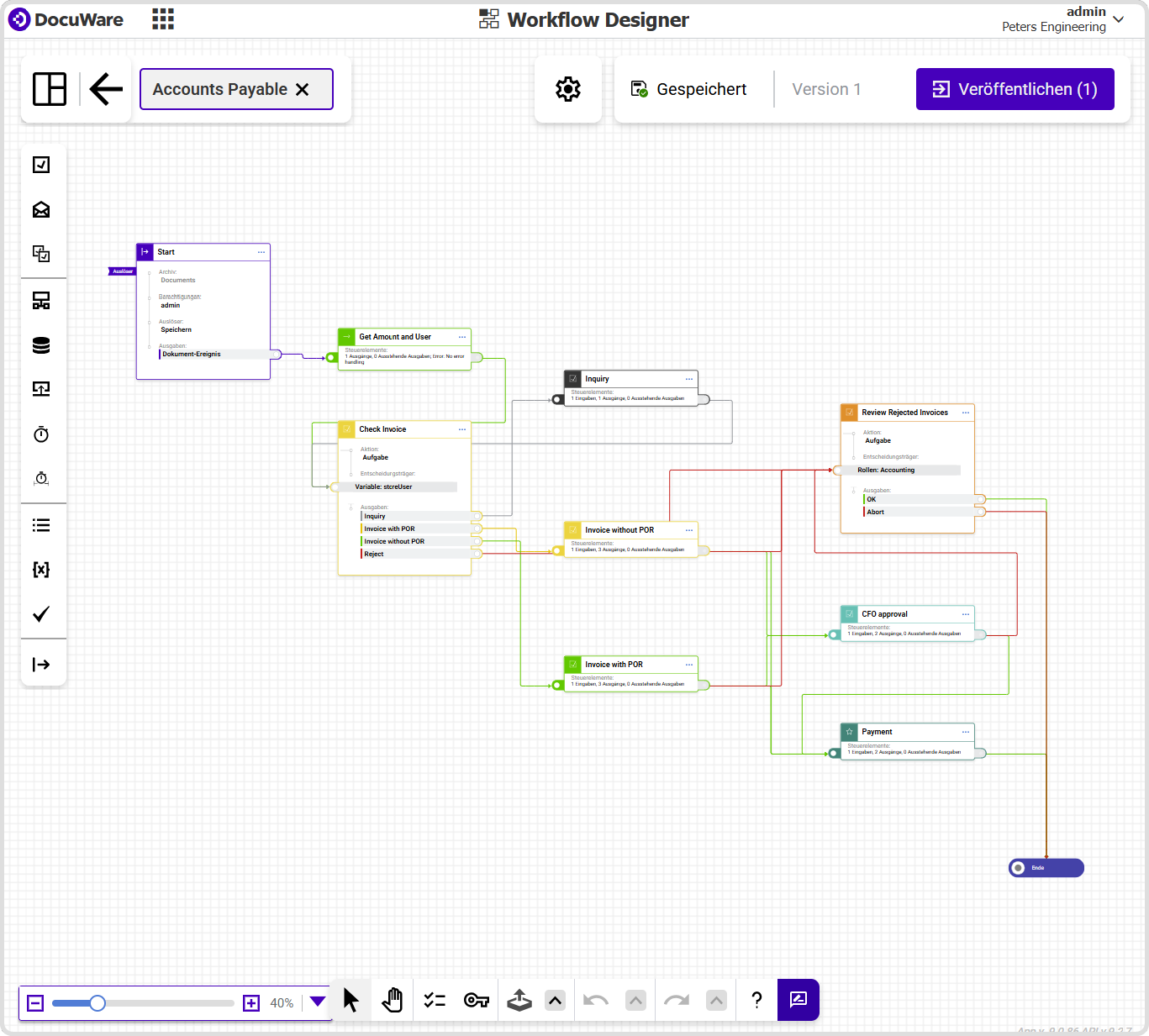Click Rollen: Accounting in Review node
Image resolution: width=1149 pixels, height=1036 pixels.
coord(904,470)
